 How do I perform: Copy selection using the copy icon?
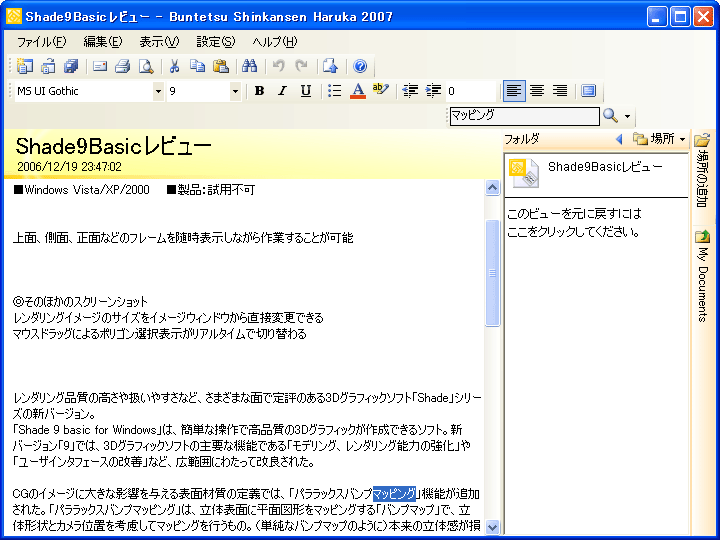click(197, 66)
